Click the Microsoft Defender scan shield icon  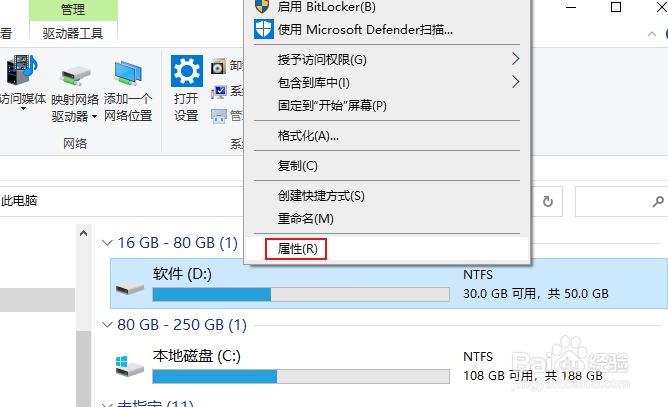[264, 29]
